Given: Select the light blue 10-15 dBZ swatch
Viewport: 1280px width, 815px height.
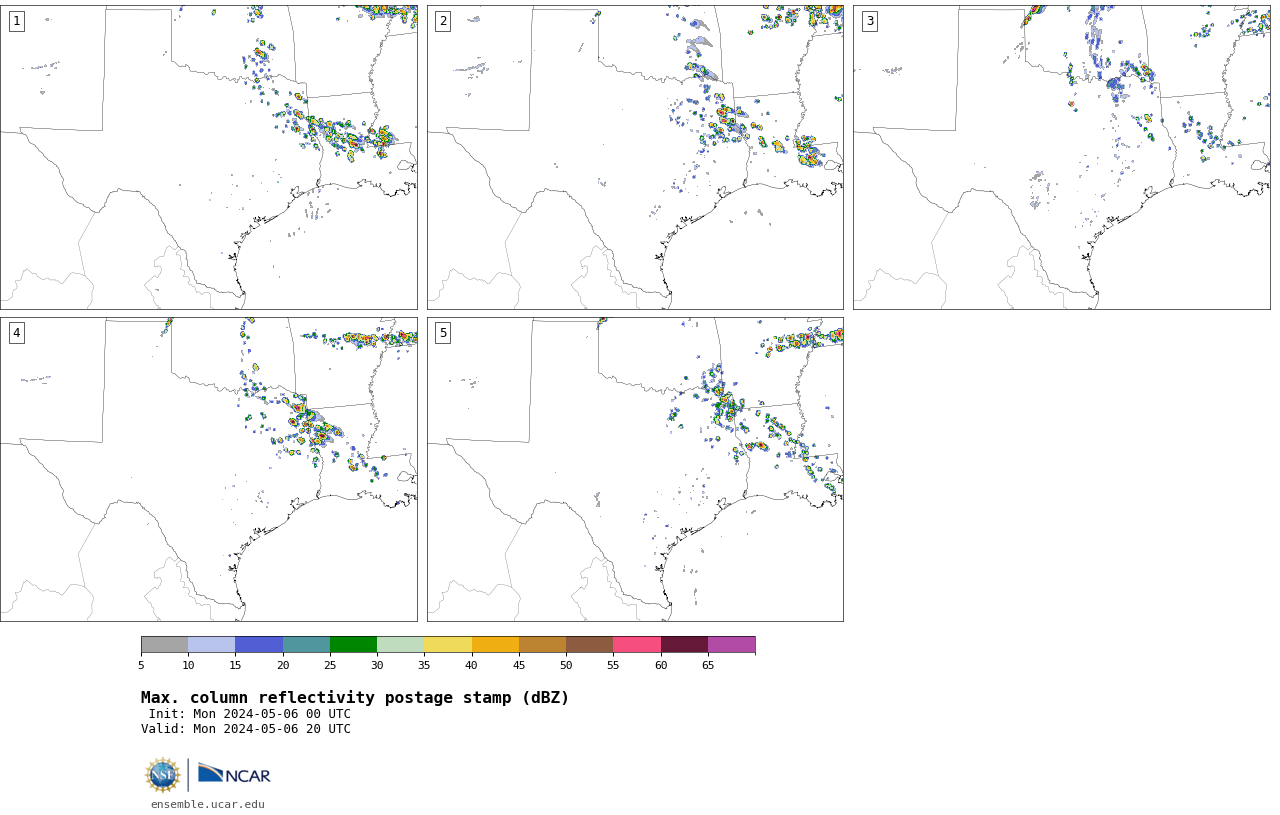Looking at the screenshot, I should (x=212, y=644).
